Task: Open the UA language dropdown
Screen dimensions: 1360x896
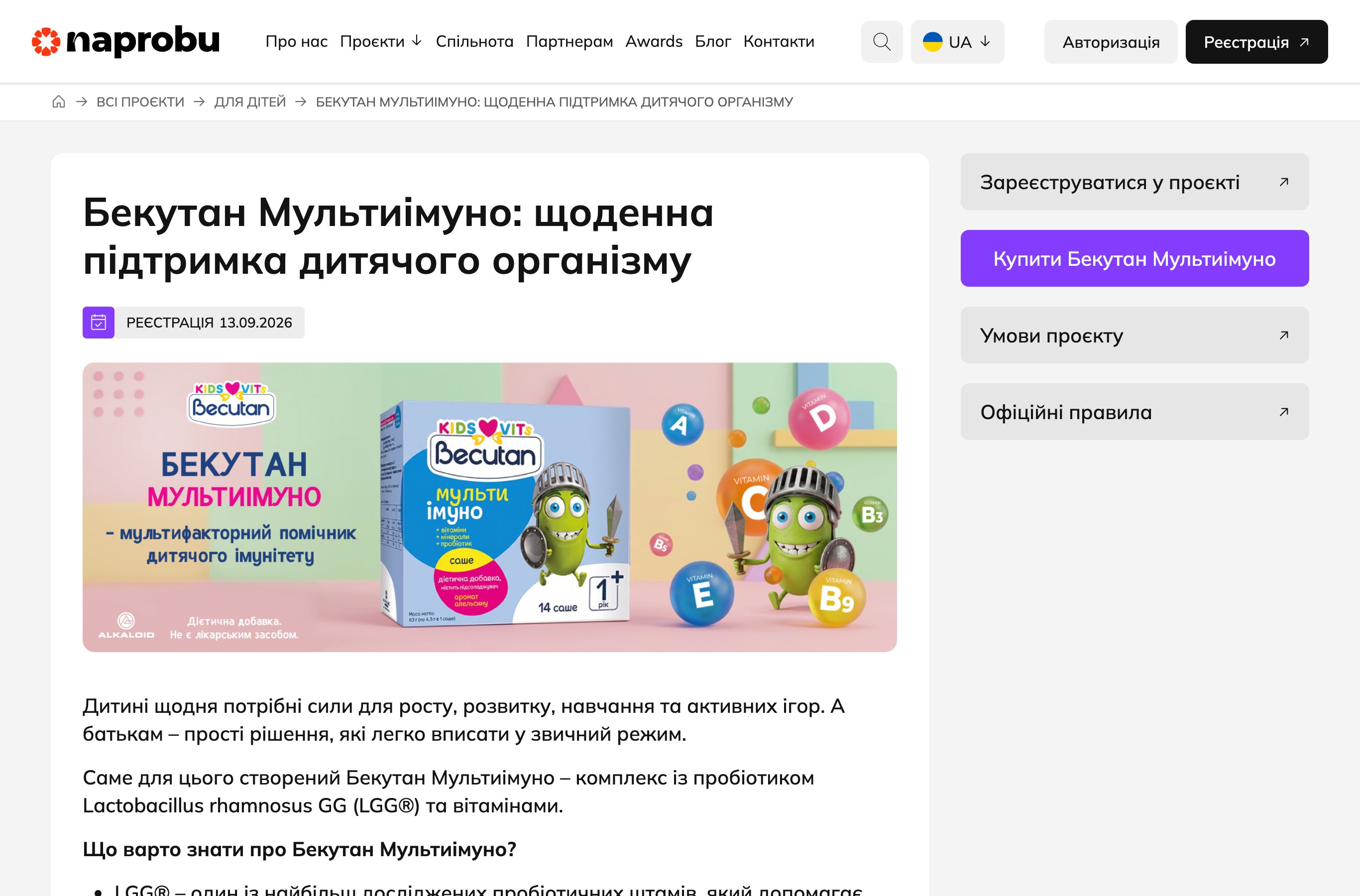Action: [x=957, y=42]
